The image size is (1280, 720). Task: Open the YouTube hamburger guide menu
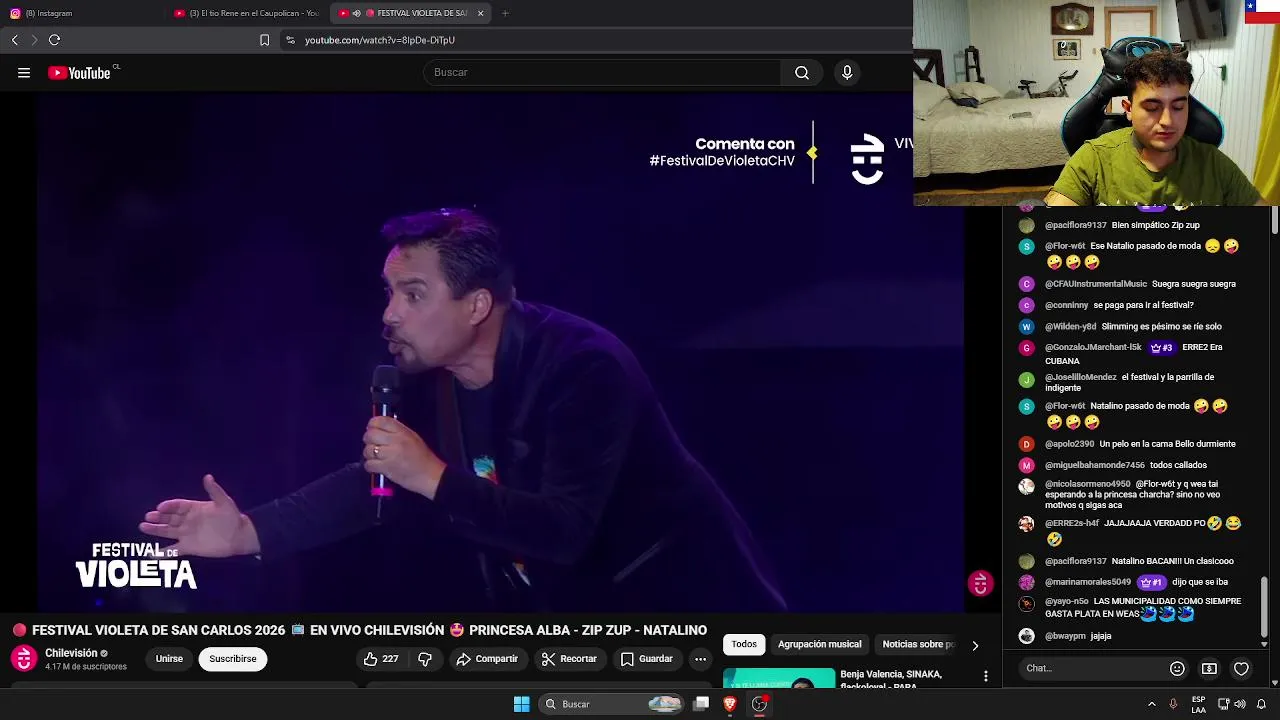24,73
